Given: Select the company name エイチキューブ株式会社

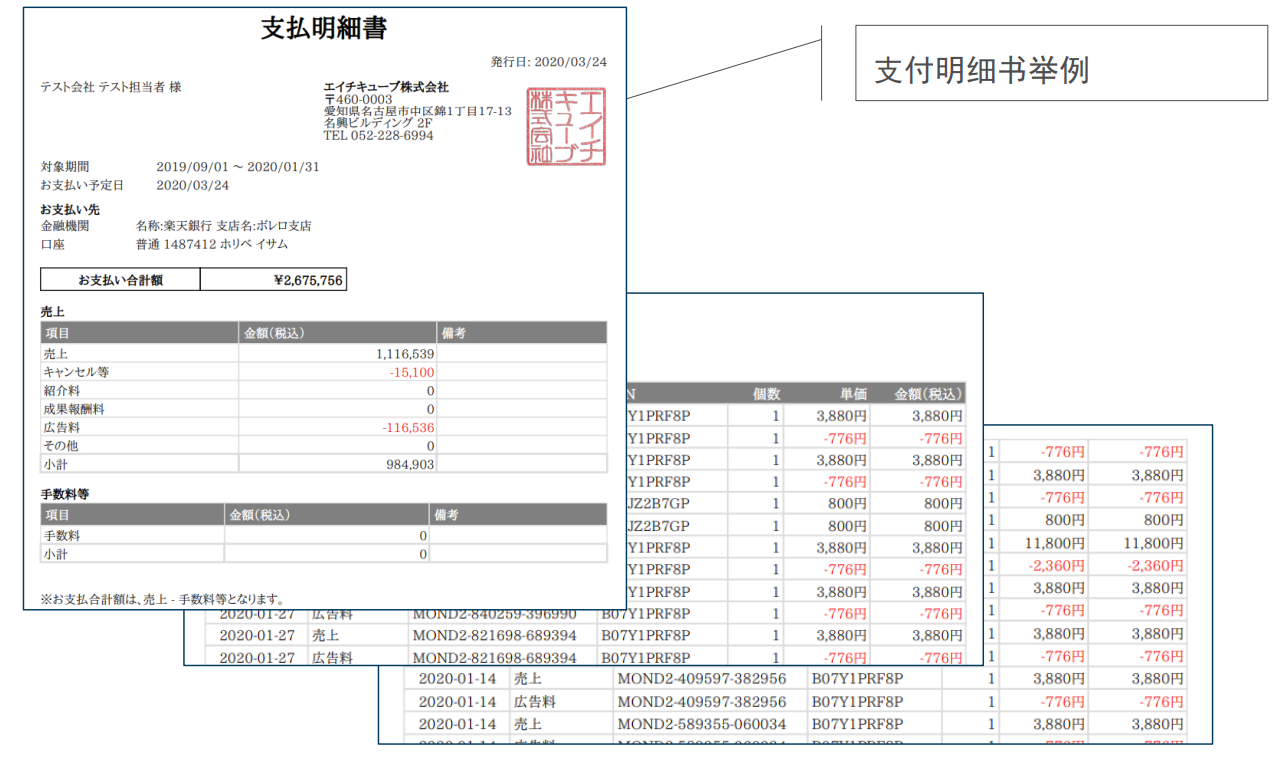Looking at the screenshot, I should pyautogui.click(x=386, y=87).
